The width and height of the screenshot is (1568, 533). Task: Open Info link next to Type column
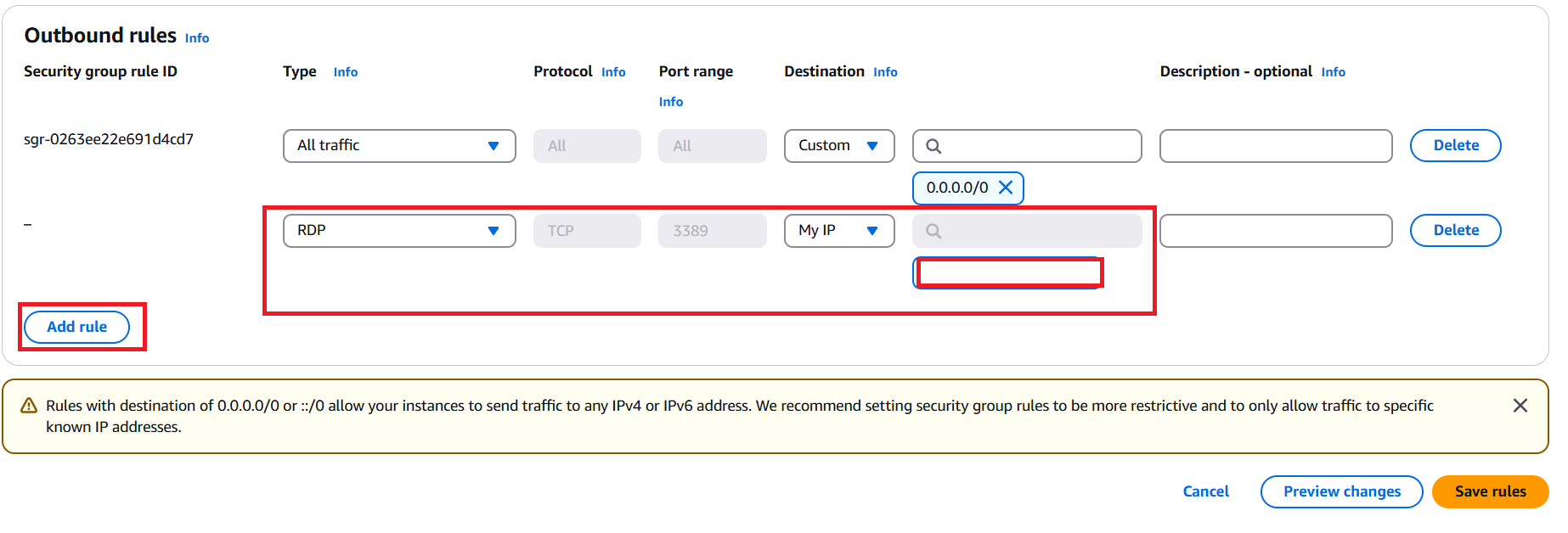coord(346,72)
